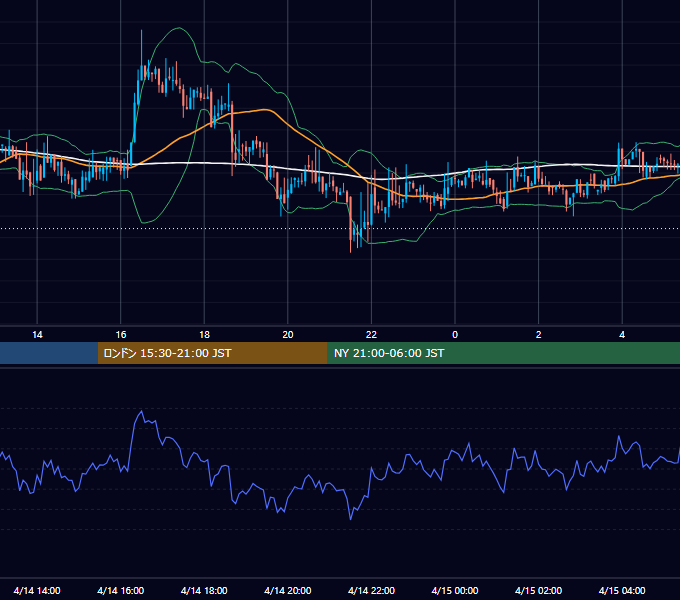Click the oscillator line's lowest trough before 22:00
Screen dimensions: 680x600
pyautogui.click(x=350, y=518)
